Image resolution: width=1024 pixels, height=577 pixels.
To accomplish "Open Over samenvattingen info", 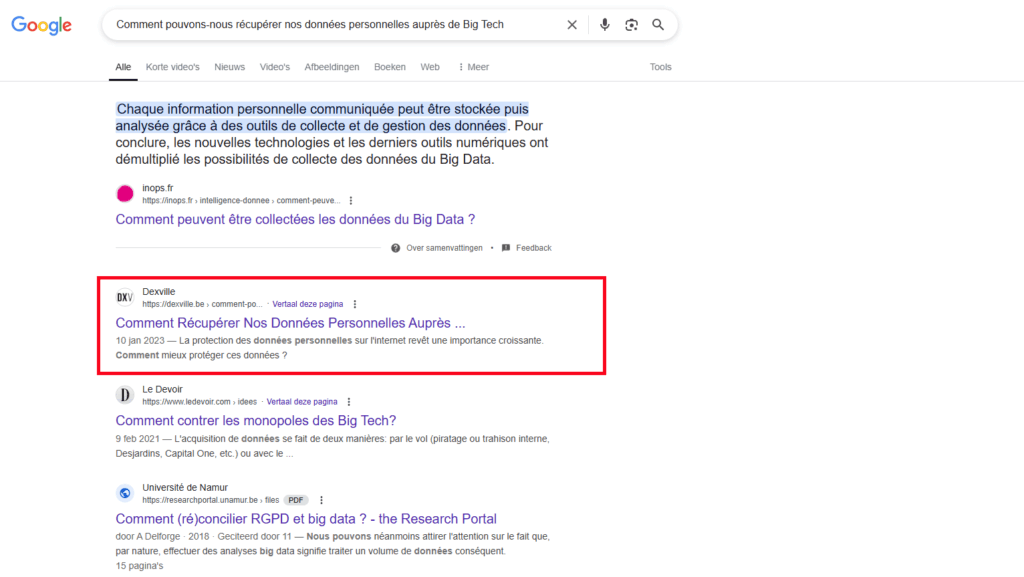I will pyautogui.click(x=444, y=248).
